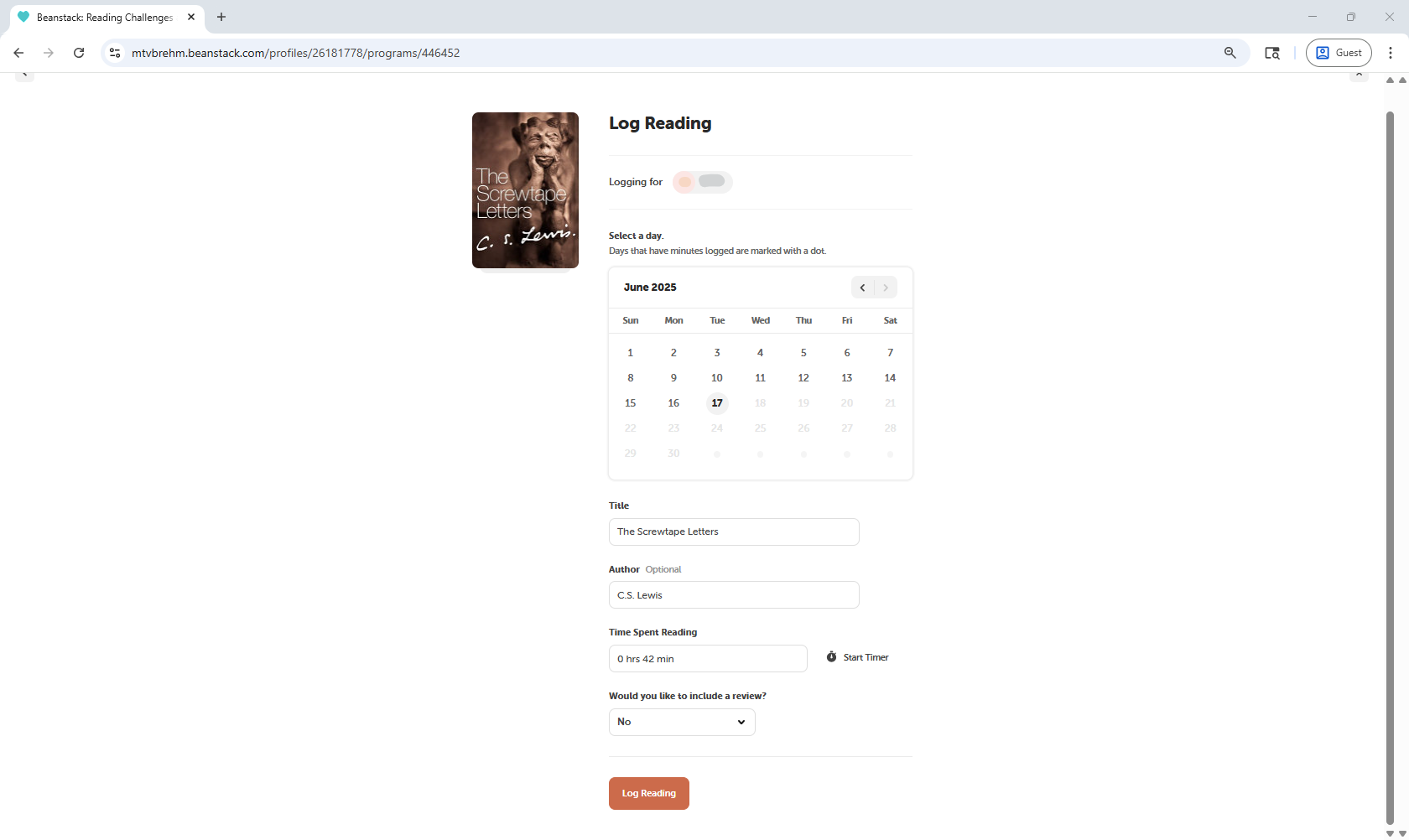
Task: Close the Beanstack Reading Challenges tab
Action: click(191, 17)
